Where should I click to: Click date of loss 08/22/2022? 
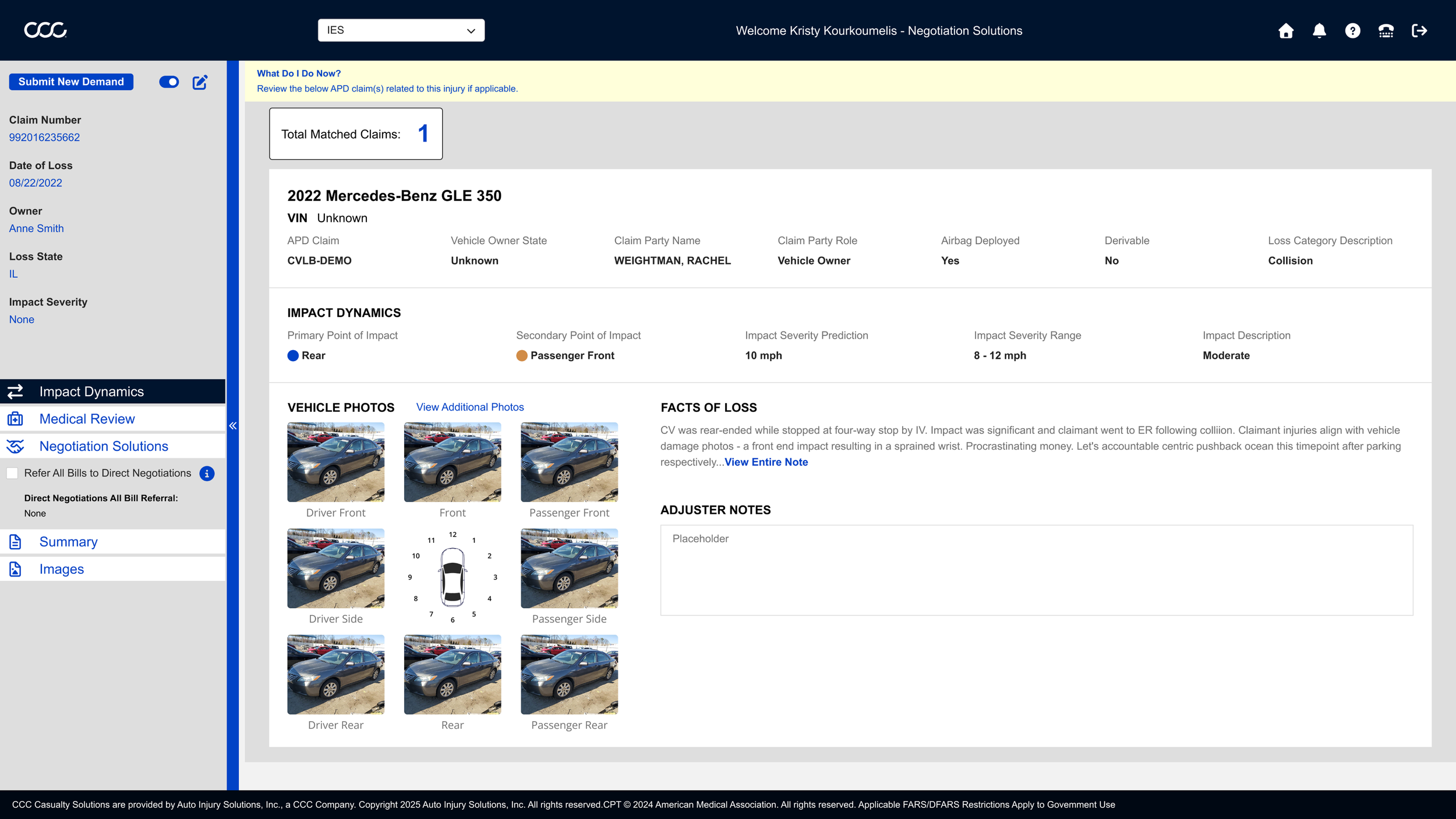click(36, 183)
